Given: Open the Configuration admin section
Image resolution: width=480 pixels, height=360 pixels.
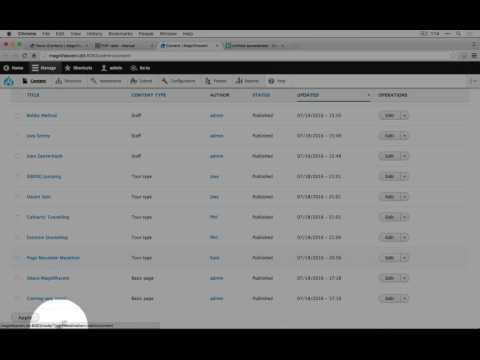Looking at the screenshot, I should tap(178, 81).
